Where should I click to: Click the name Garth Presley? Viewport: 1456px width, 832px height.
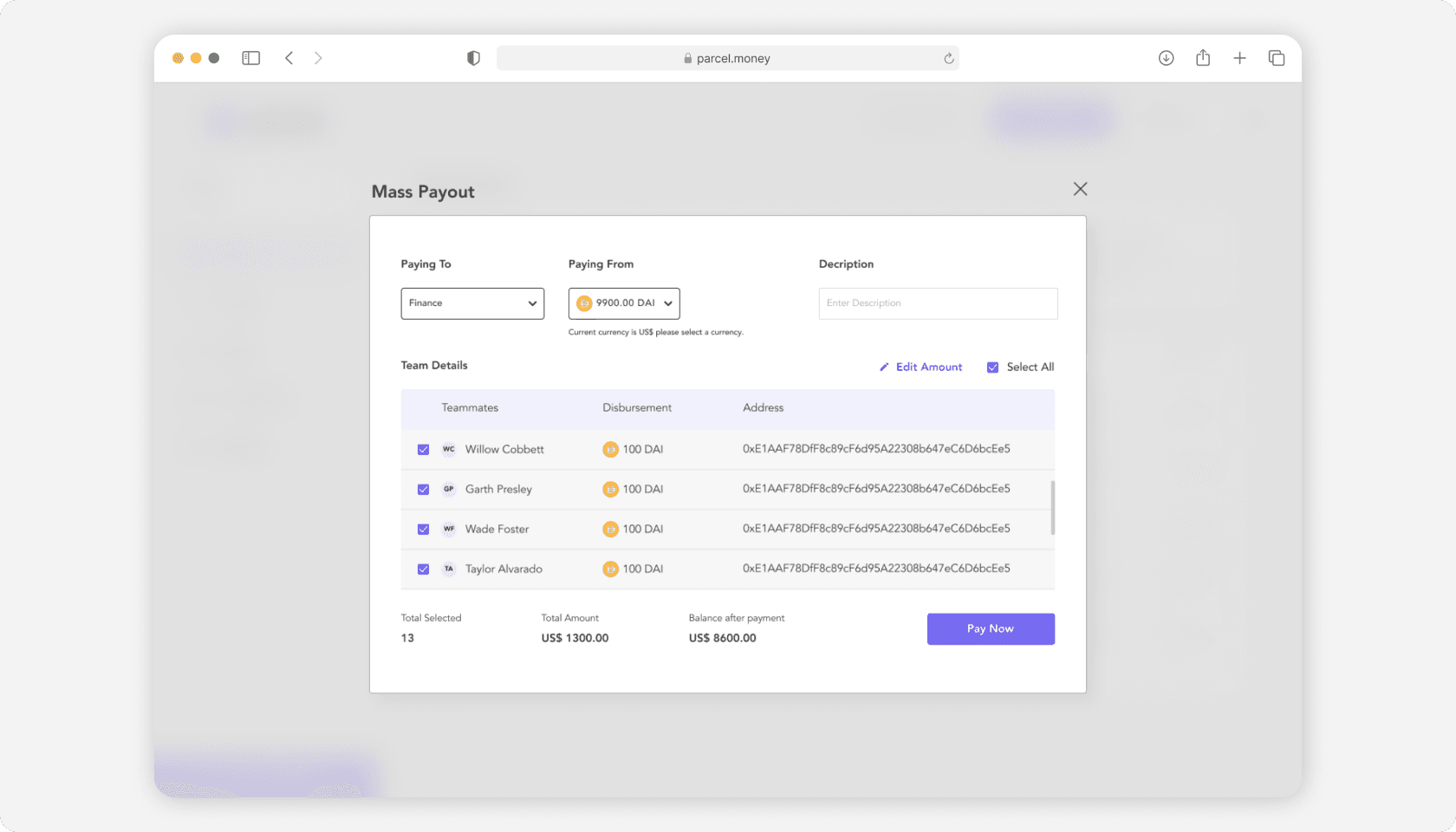[x=498, y=490]
